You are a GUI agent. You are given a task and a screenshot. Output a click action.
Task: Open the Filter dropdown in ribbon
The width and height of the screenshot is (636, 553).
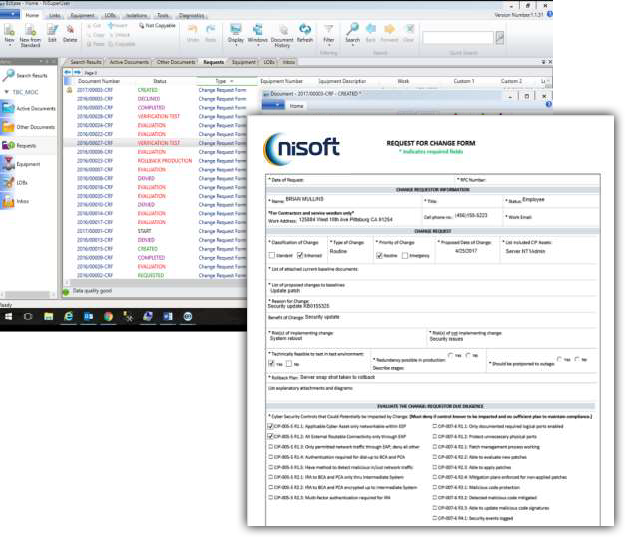click(329, 35)
